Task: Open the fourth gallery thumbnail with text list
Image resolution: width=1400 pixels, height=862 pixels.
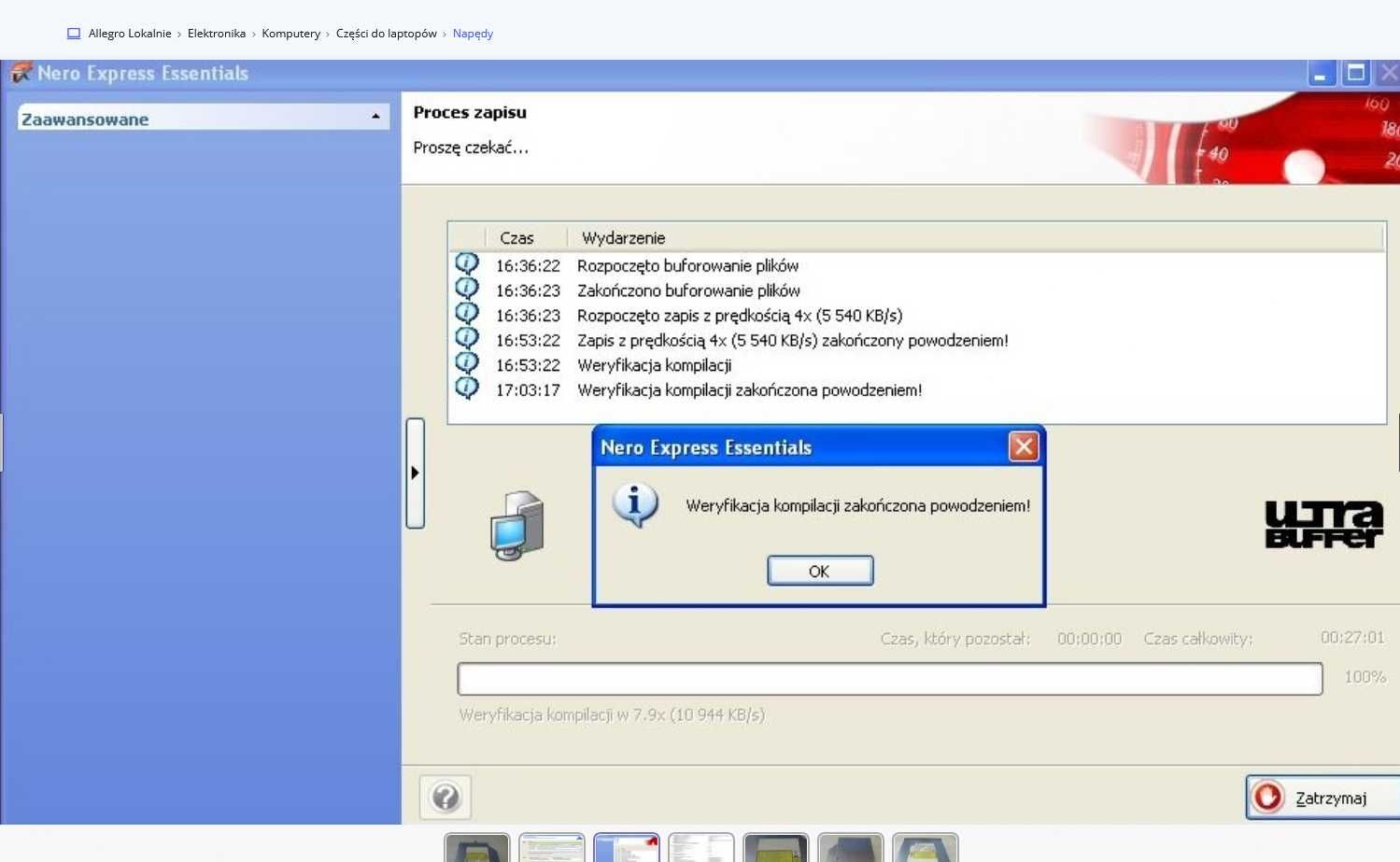Action: 701,847
